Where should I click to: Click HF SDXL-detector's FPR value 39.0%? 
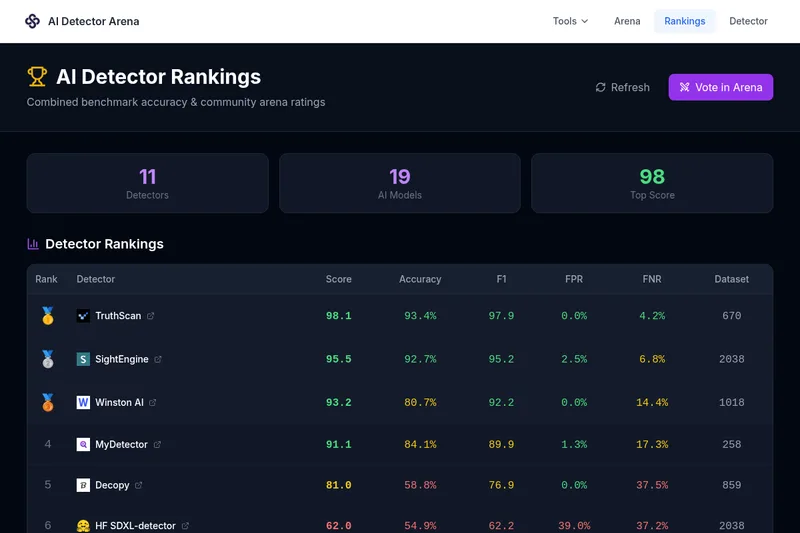(574, 526)
